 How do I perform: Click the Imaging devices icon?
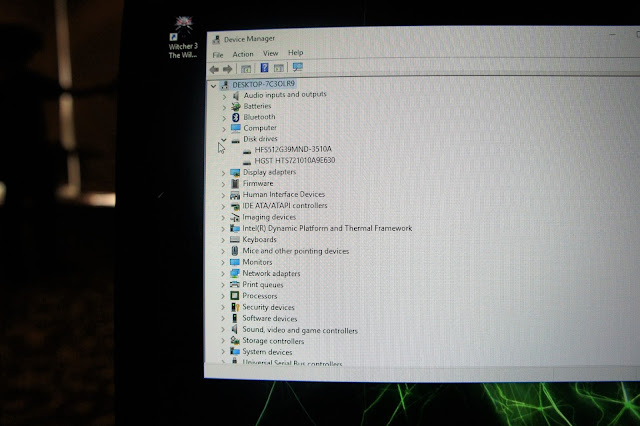point(235,217)
